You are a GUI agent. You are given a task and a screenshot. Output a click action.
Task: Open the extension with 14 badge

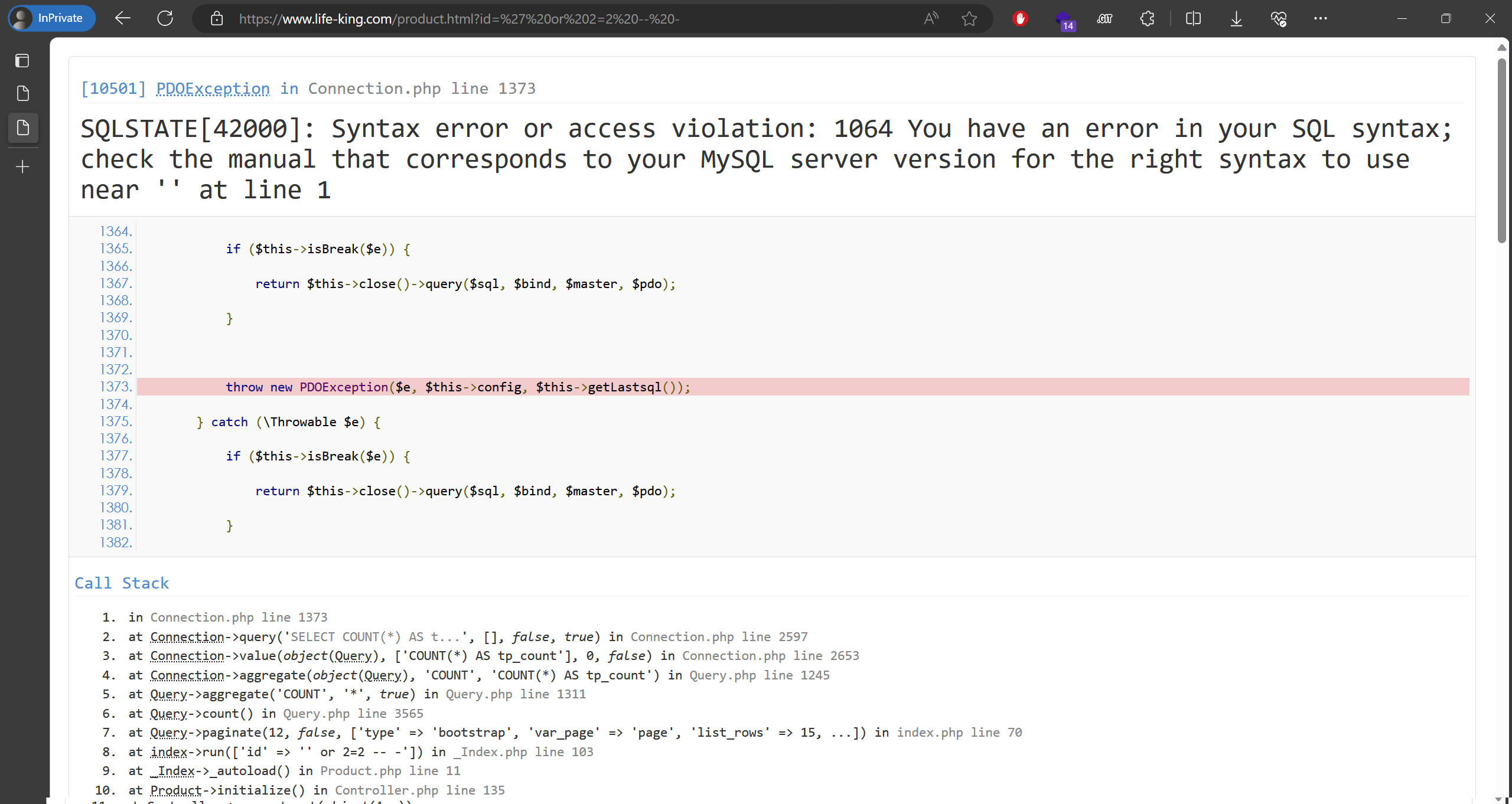tap(1064, 20)
